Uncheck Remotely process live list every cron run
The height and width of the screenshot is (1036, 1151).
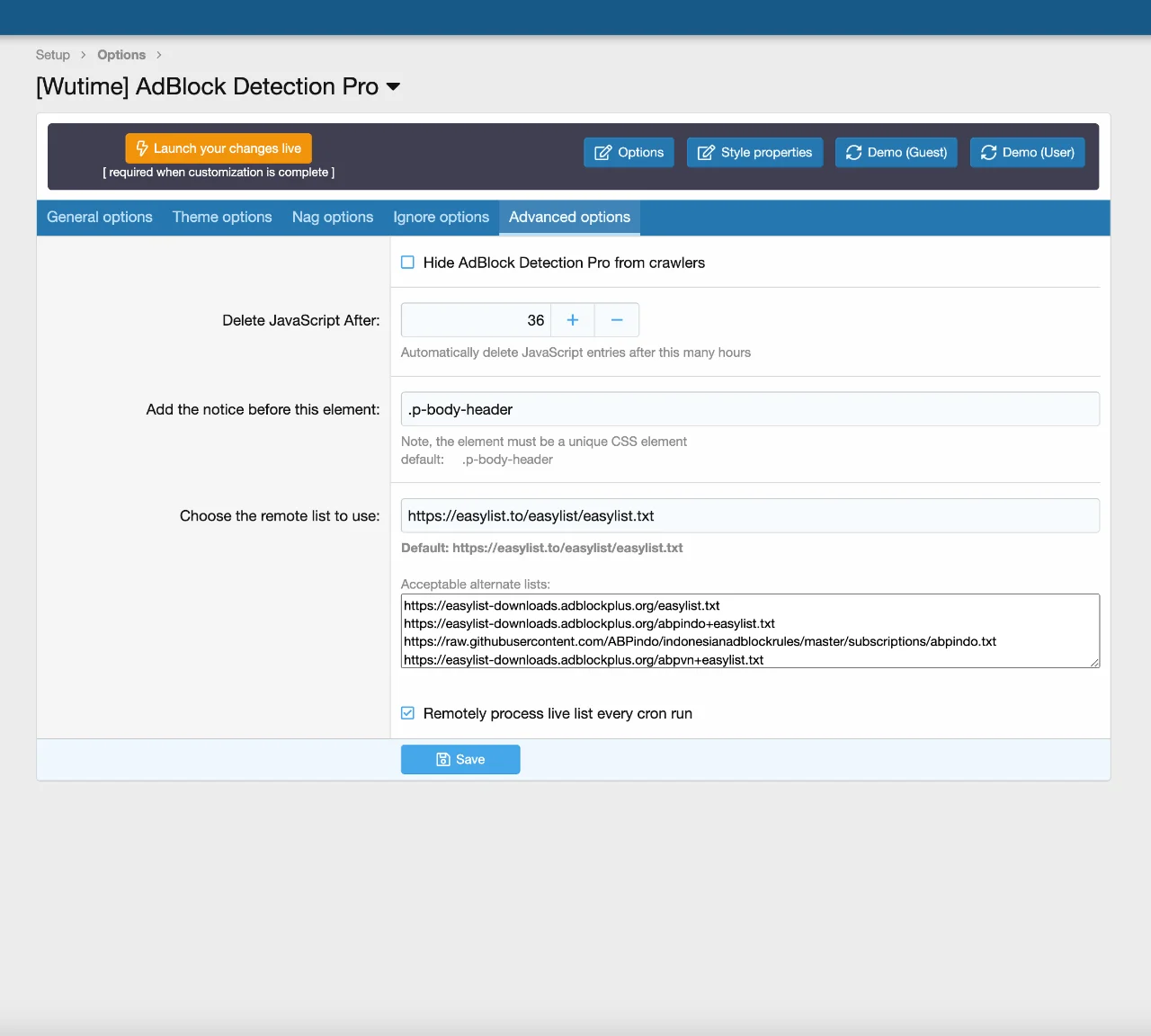pyautogui.click(x=408, y=713)
